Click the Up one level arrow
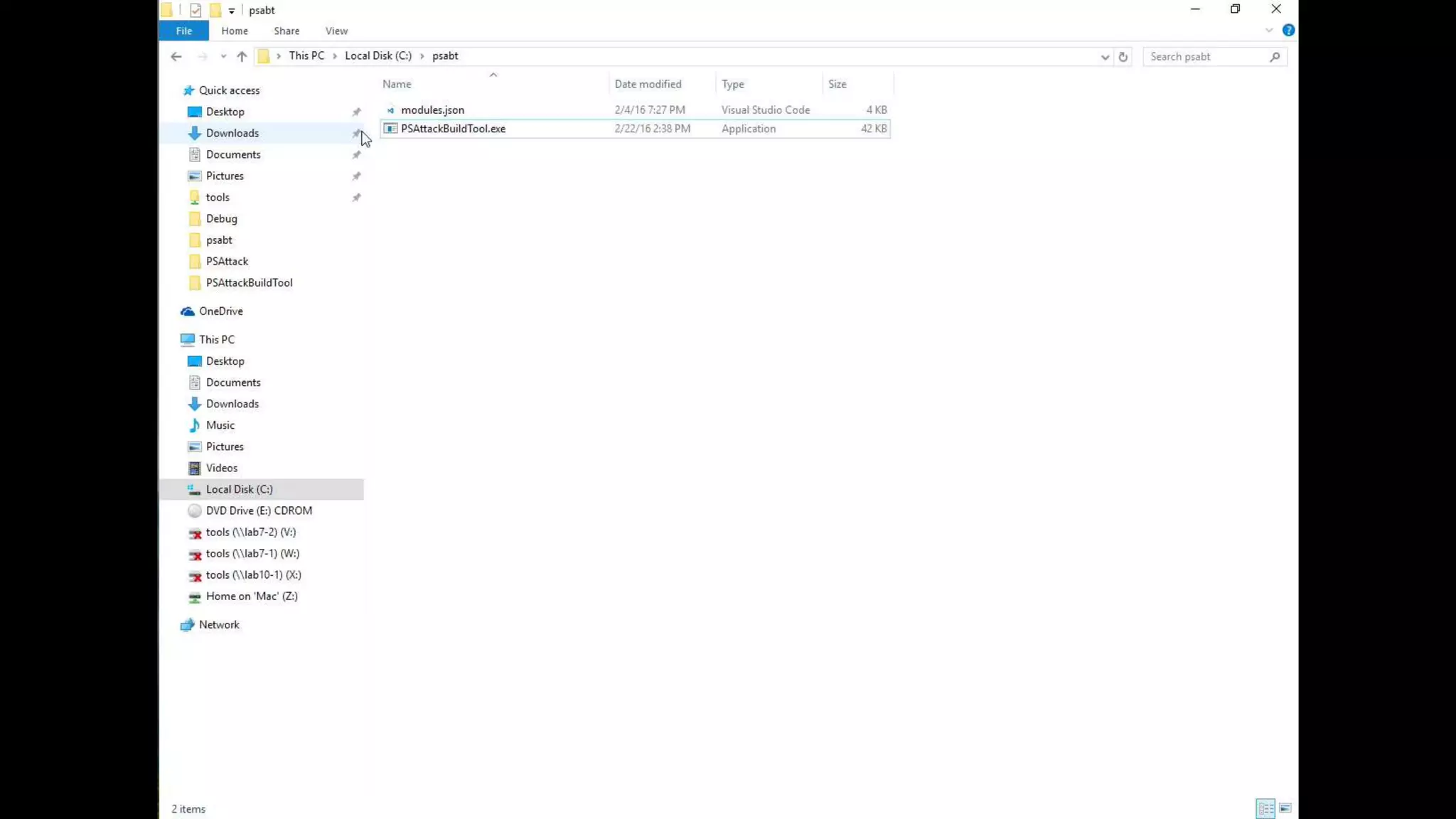 [242, 56]
